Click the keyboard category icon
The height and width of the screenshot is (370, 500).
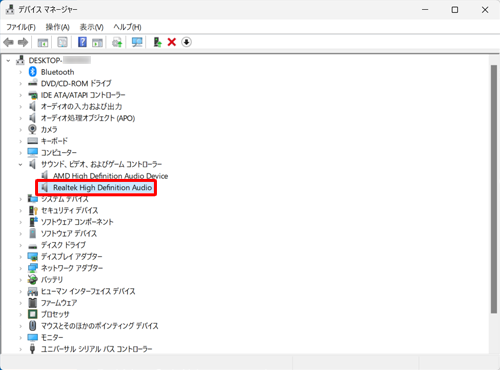point(32,141)
